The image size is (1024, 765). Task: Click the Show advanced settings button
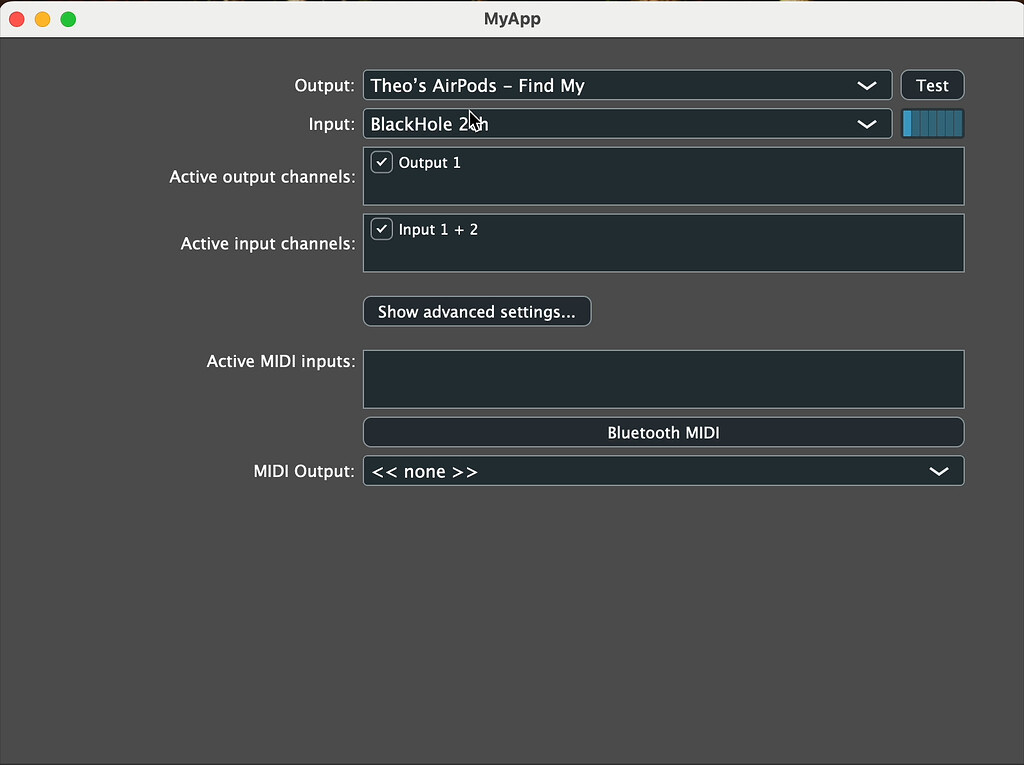pos(477,311)
